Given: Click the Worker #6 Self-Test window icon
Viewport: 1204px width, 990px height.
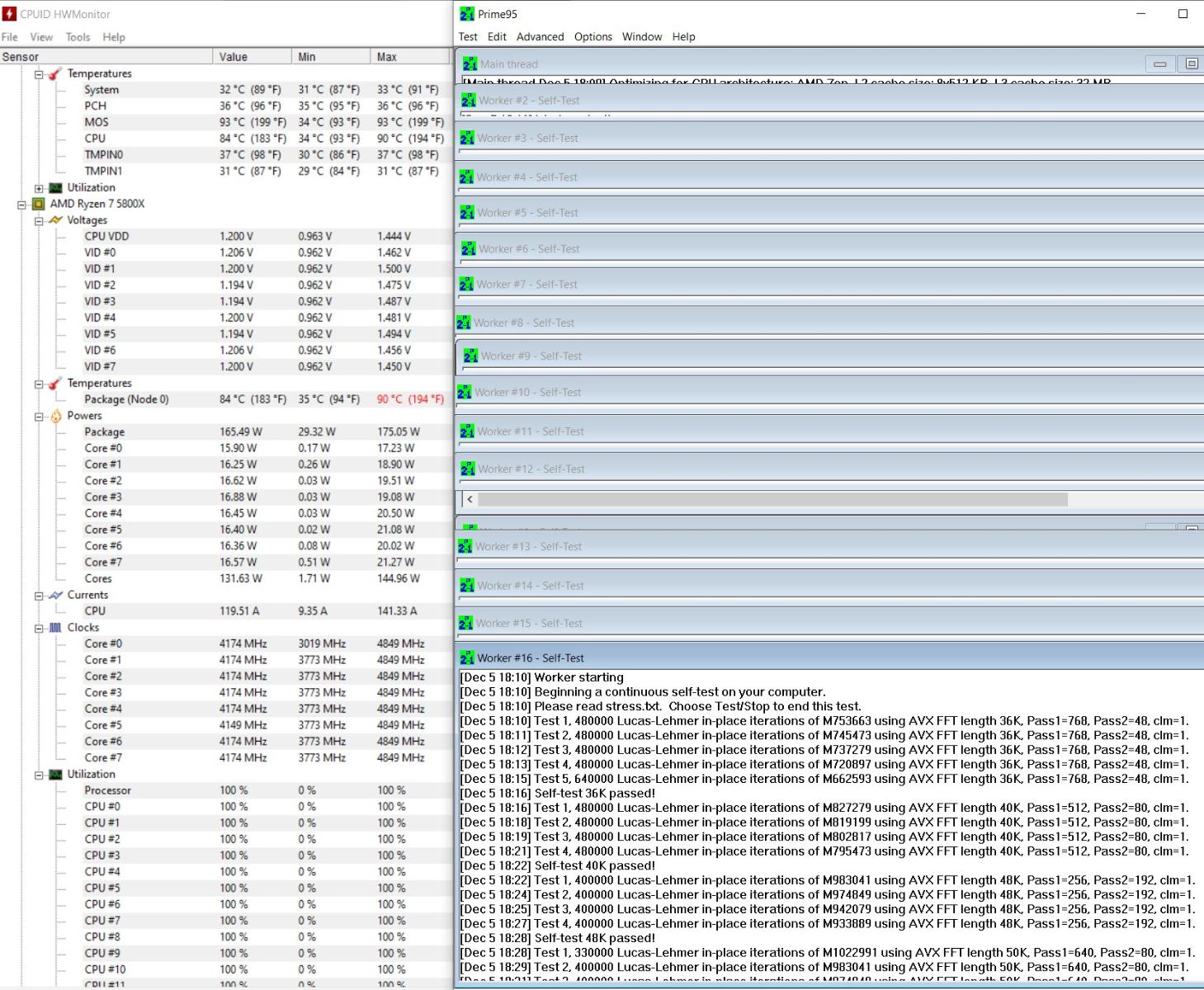Looking at the screenshot, I should pyautogui.click(x=469, y=249).
